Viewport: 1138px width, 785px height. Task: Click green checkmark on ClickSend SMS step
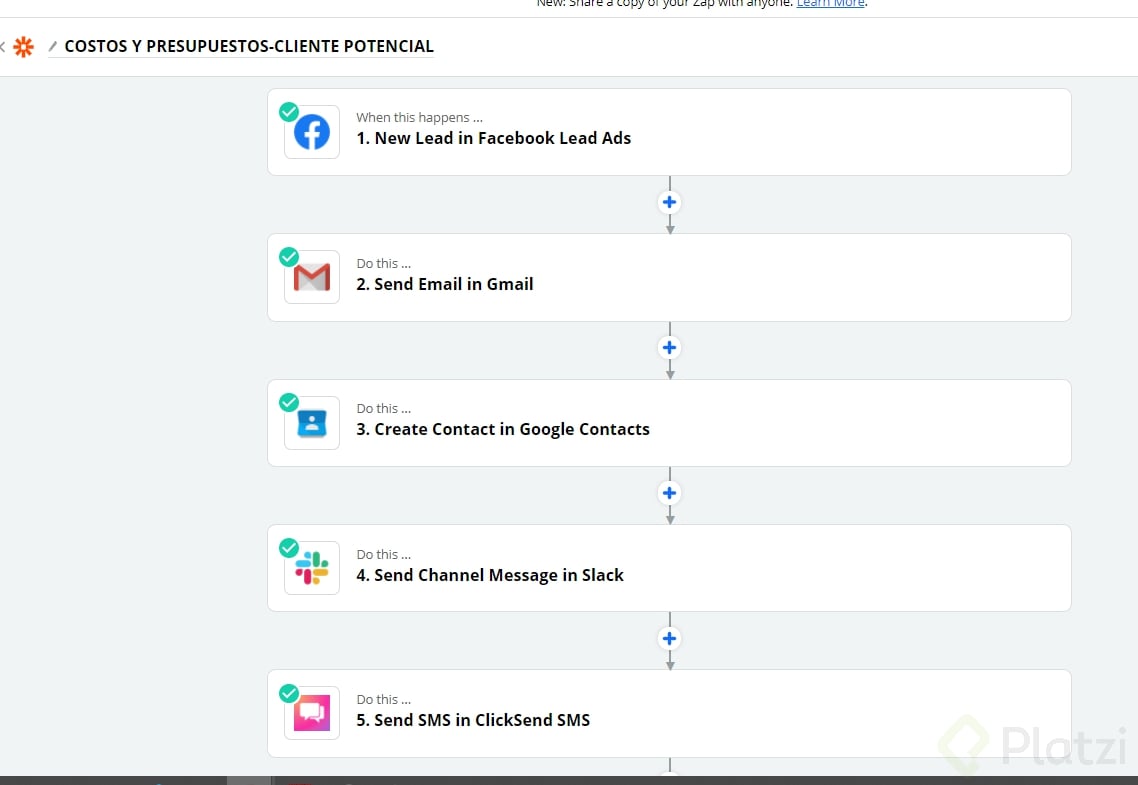pos(289,693)
